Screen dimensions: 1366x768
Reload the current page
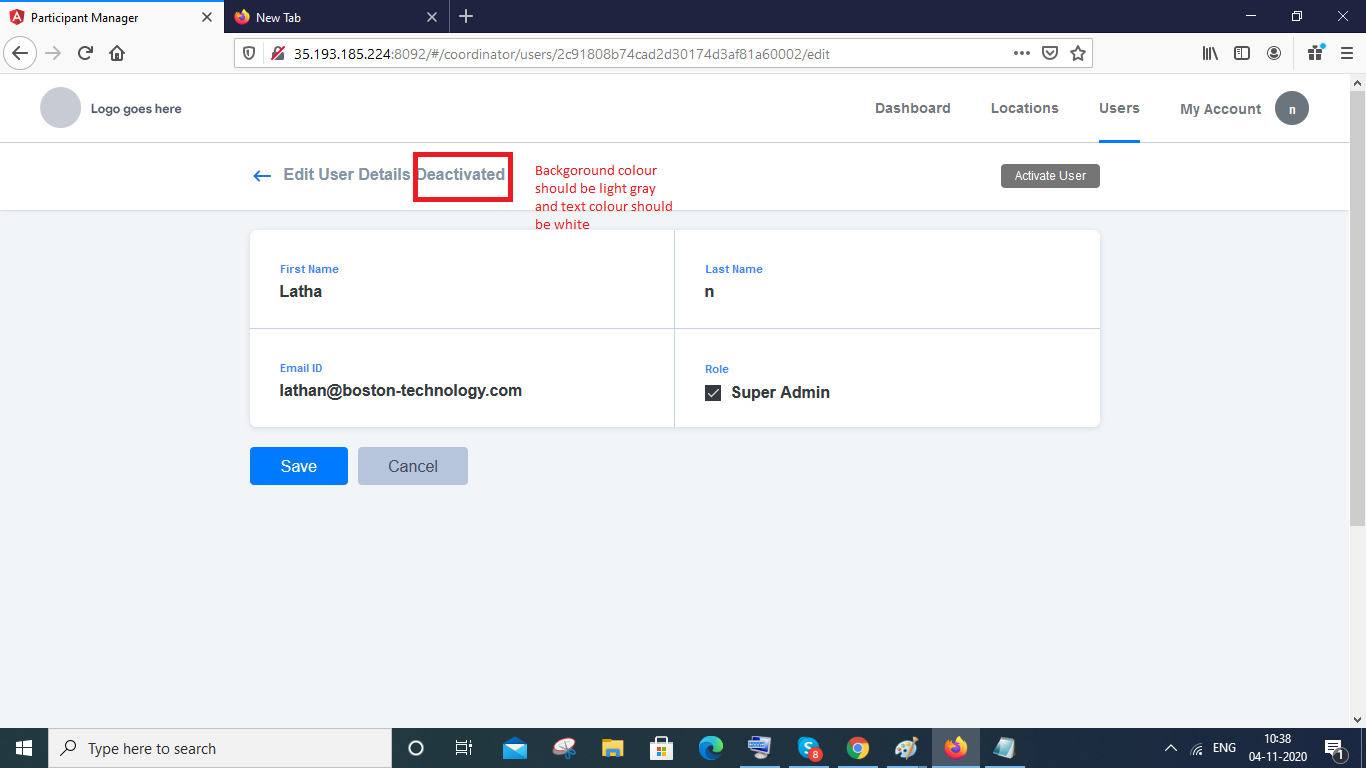(84, 53)
